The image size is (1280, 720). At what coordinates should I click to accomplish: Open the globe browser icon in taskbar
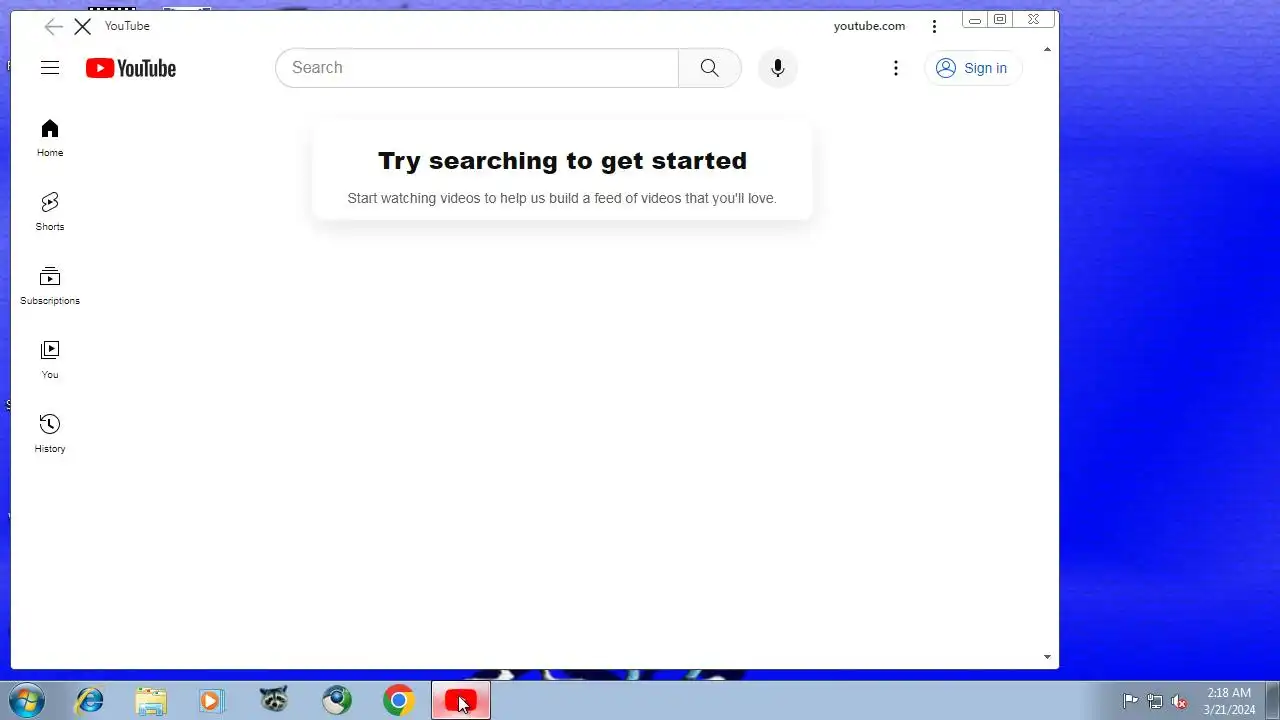(x=337, y=701)
